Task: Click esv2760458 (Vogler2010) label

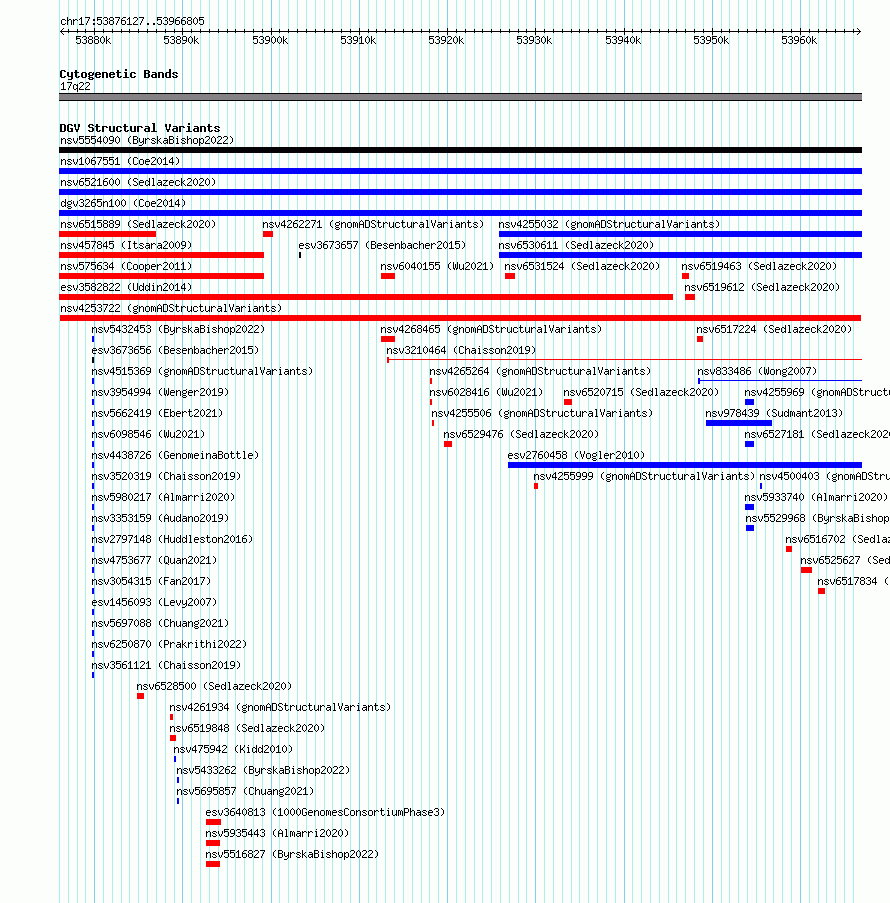Action: tap(576, 456)
